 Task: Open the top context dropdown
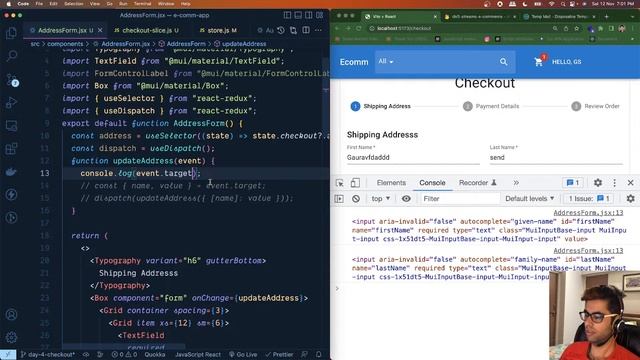click(x=380, y=199)
